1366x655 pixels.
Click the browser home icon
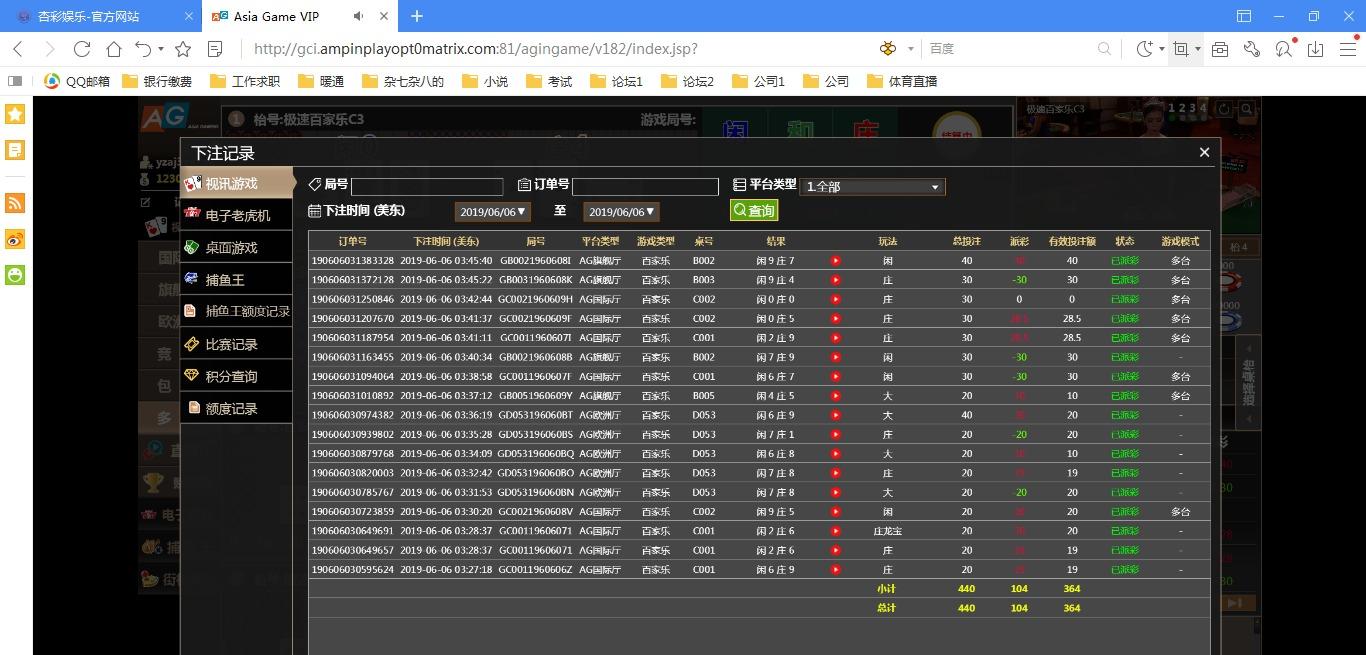pos(114,48)
